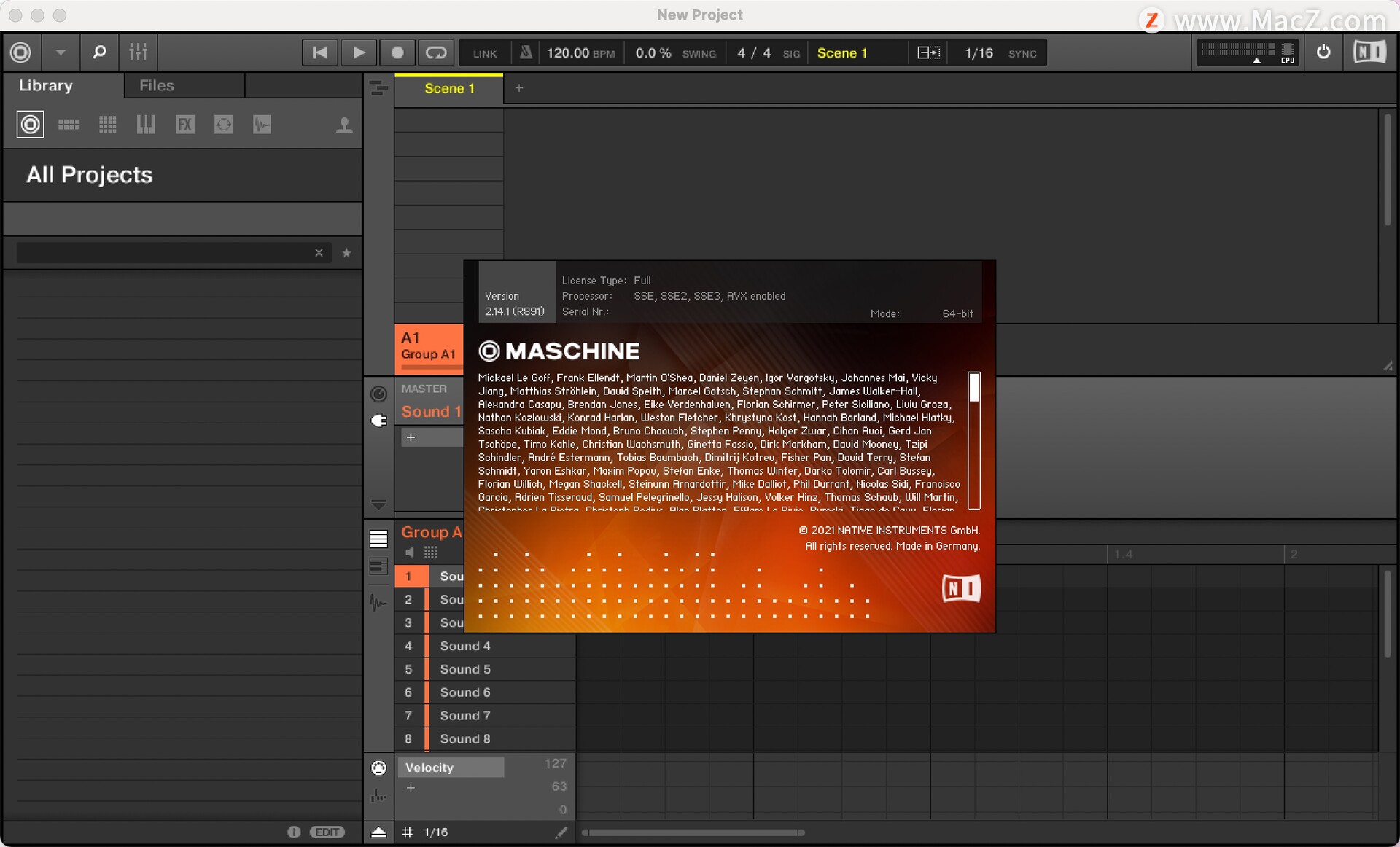Select the Sounds browser filter icon
Screen dimensions: 1400x847
click(x=107, y=125)
